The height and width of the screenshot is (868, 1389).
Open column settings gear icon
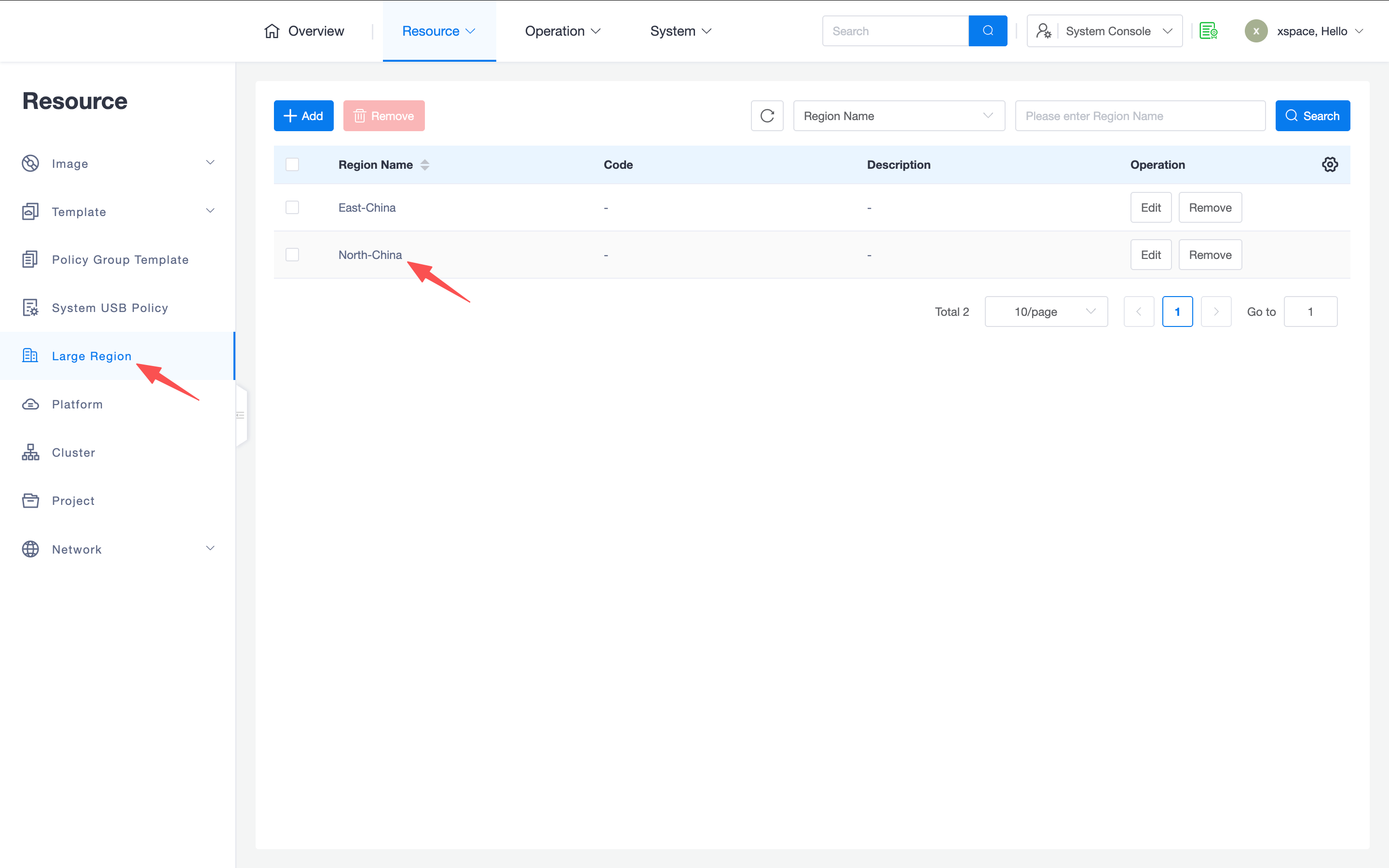coord(1329,165)
